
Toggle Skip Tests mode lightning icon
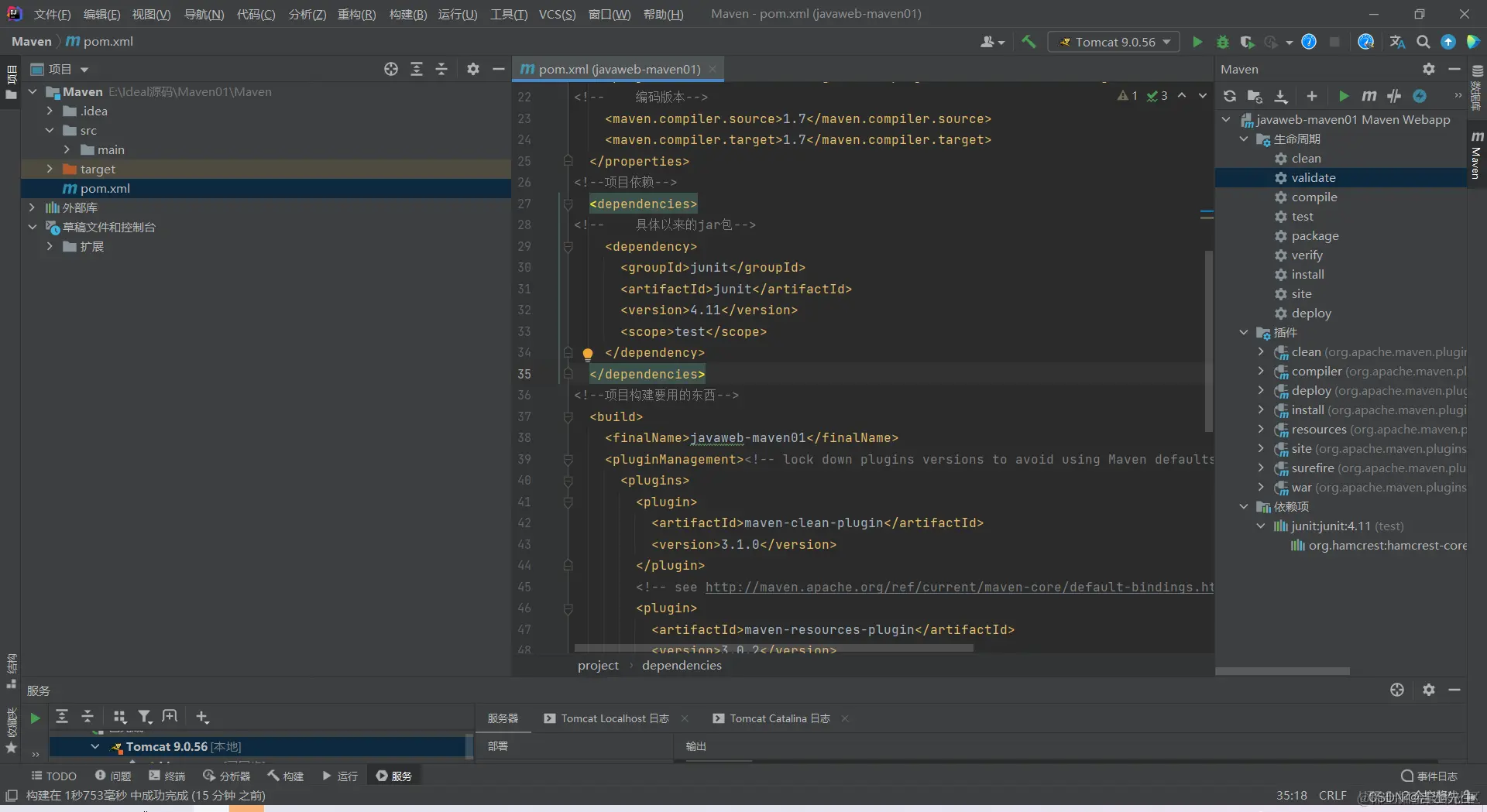[1420, 96]
